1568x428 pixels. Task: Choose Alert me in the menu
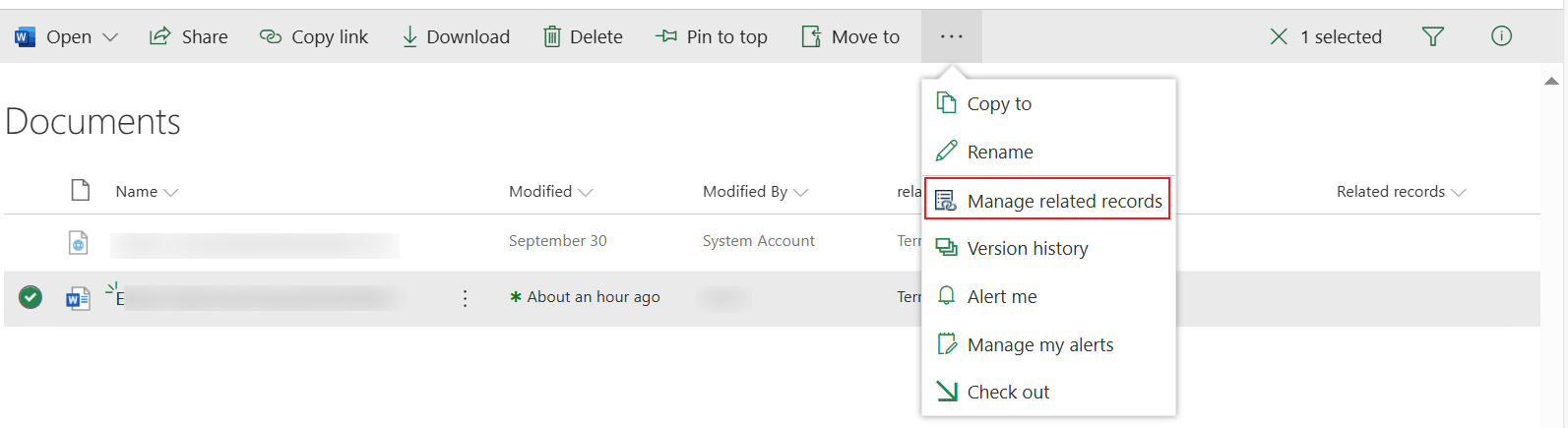(1048, 296)
